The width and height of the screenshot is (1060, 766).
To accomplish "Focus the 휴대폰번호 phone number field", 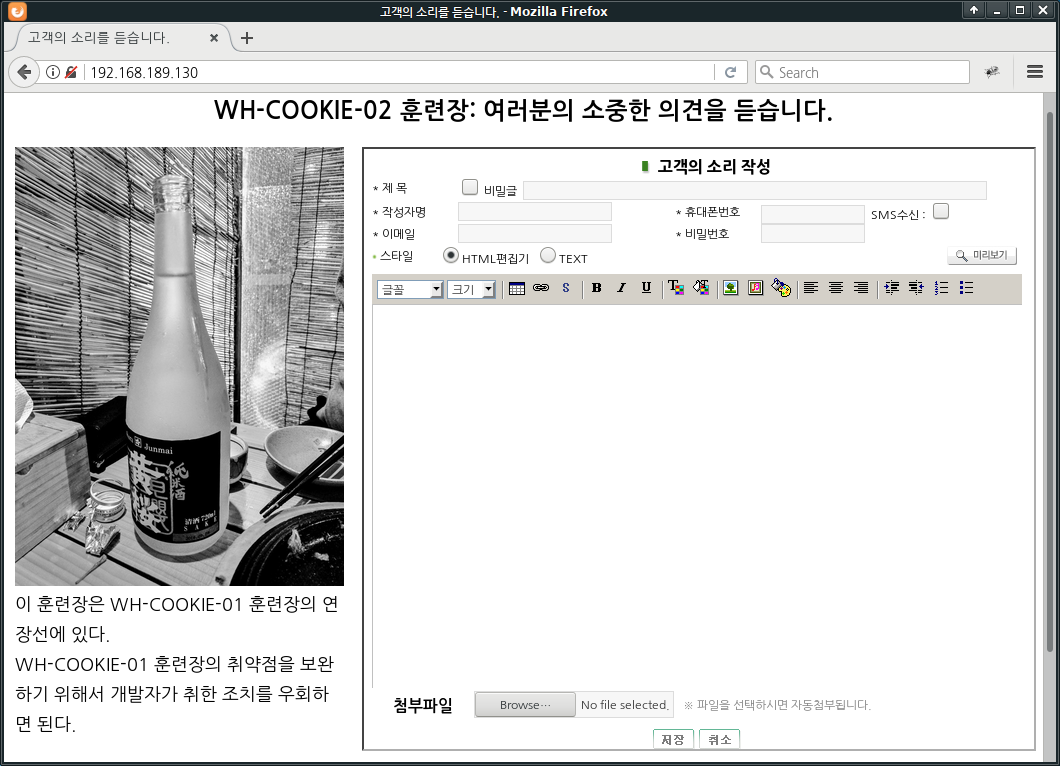I will 813,214.
